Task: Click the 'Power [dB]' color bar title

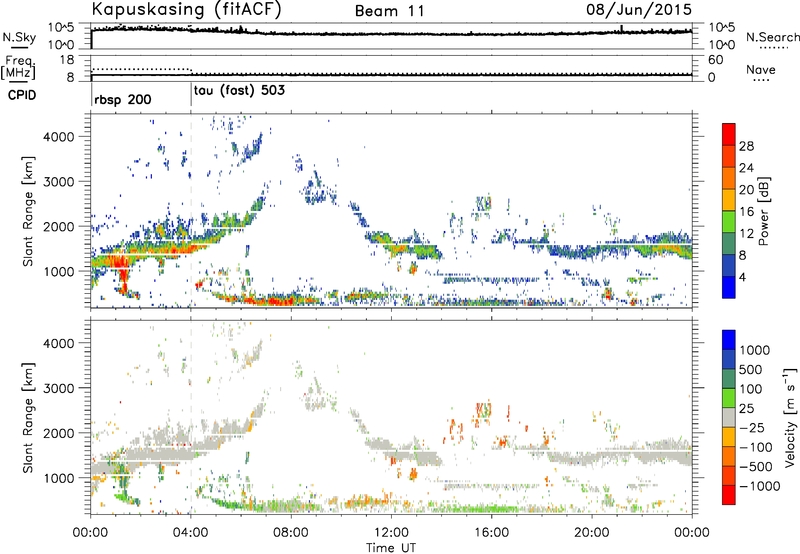Action: pos(763,211)
